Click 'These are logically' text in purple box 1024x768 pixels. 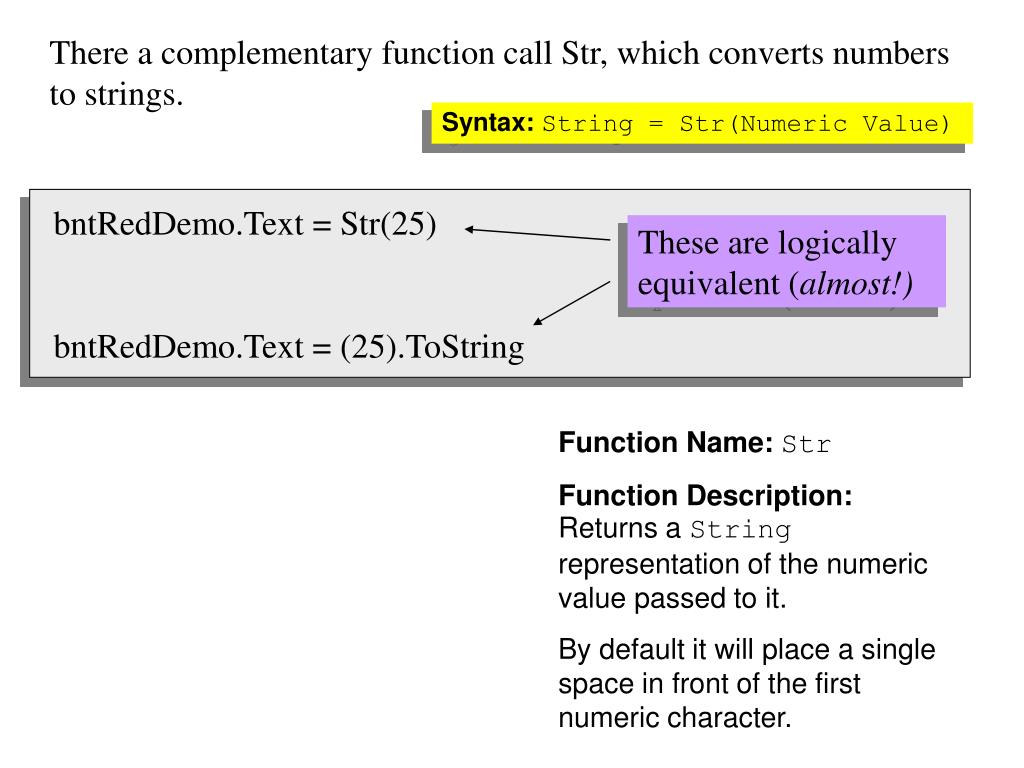767,243
